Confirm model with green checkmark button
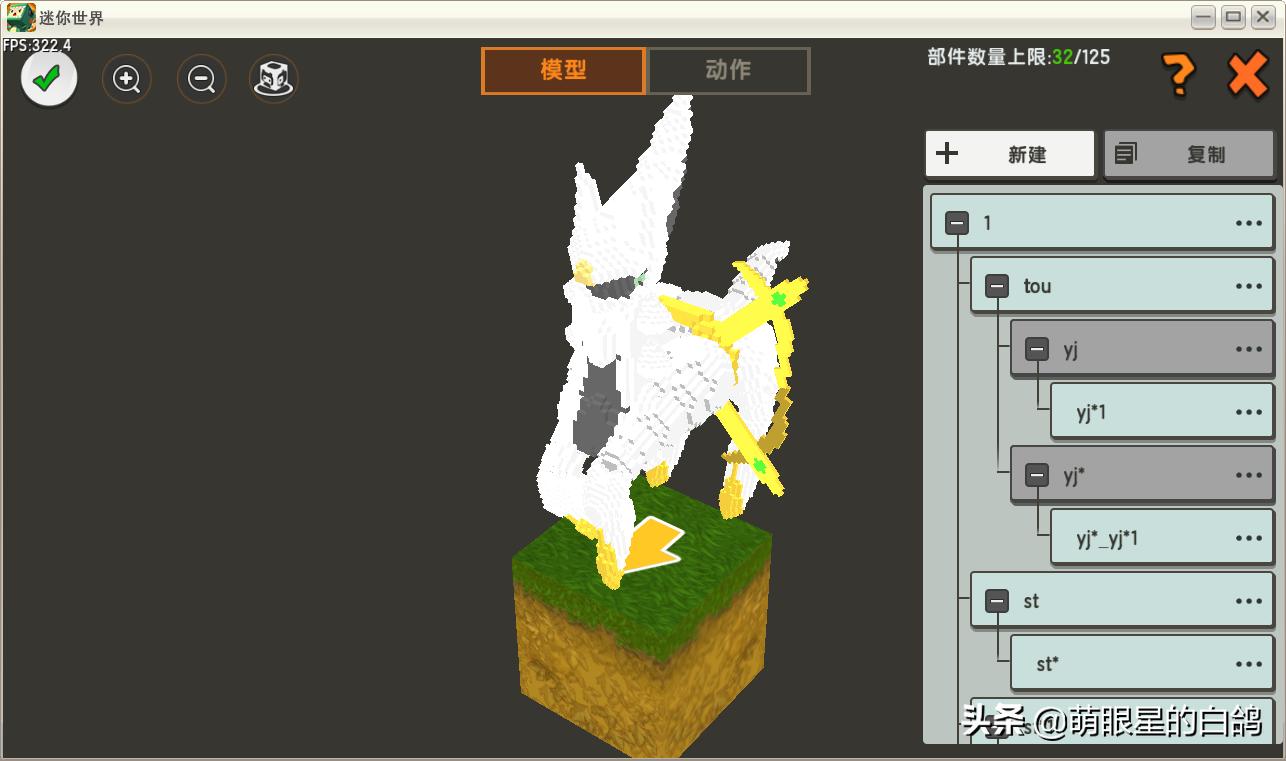 (x=48, y=79)
